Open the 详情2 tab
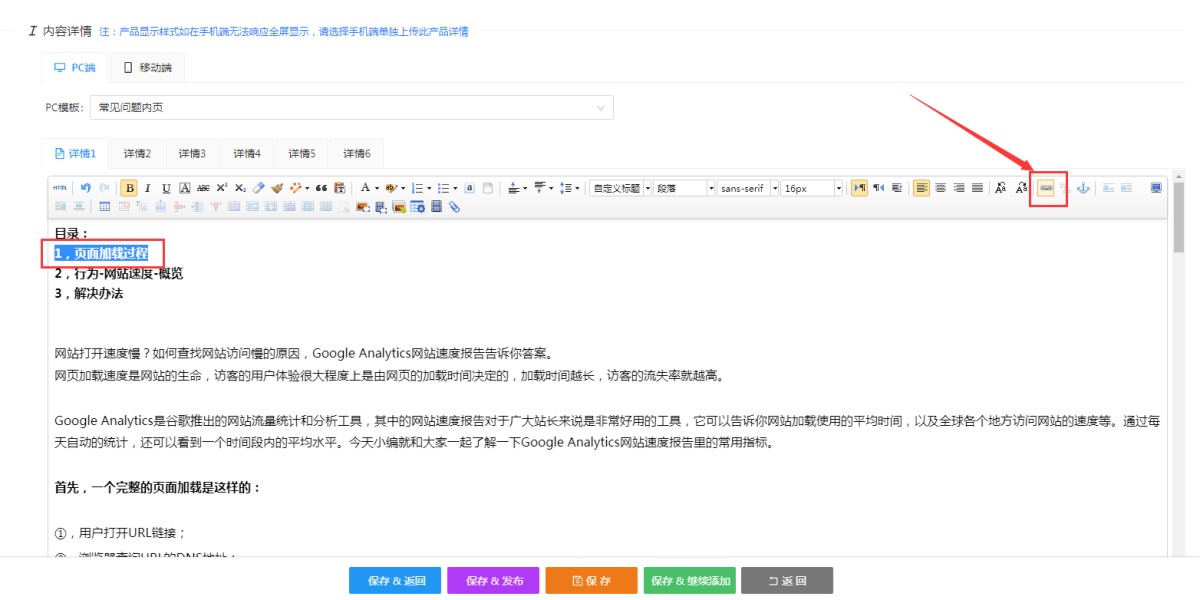 coord(137,154)
